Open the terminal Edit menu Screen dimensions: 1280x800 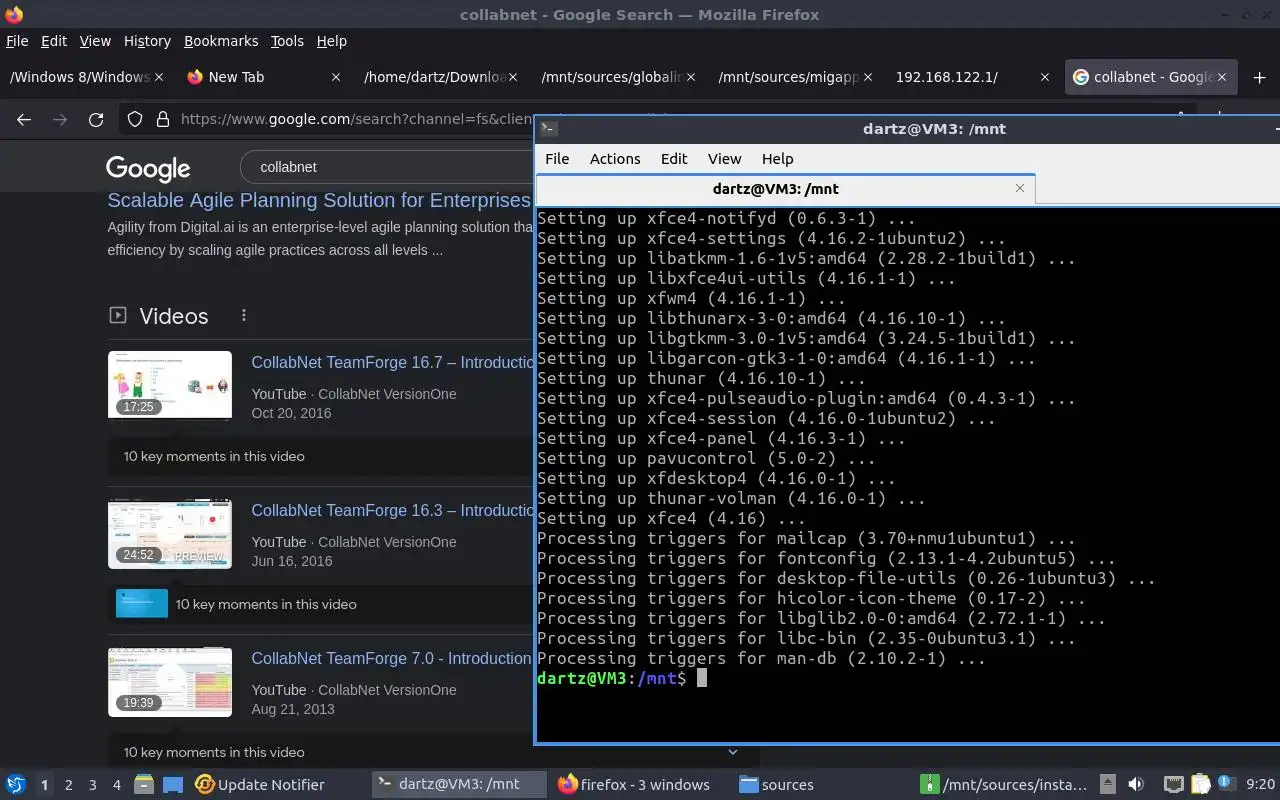[674, 159]
